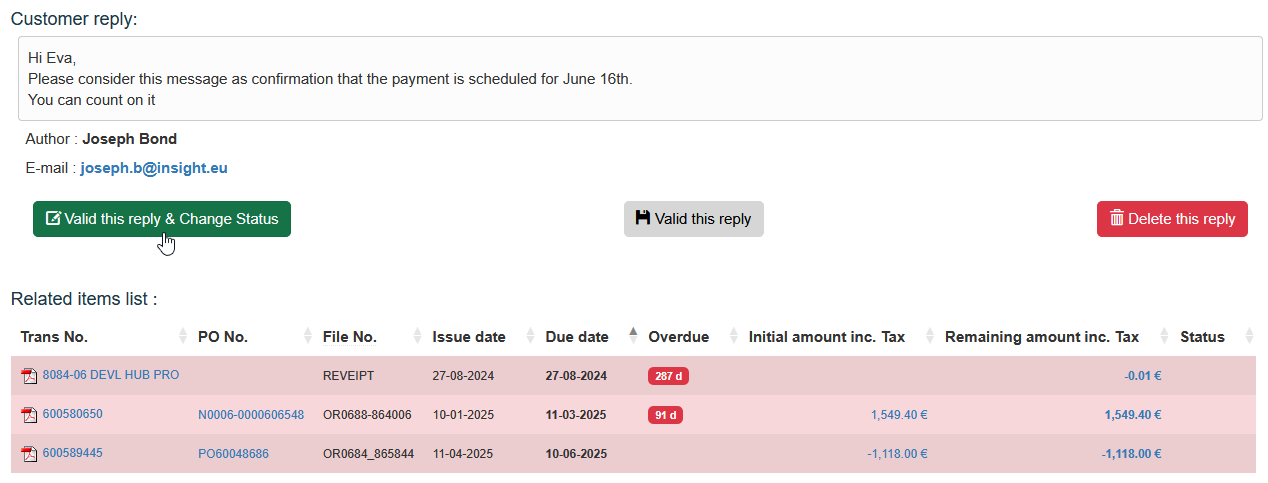Open transaction link 600580650
Screen dimensions: 1268x483
(x=73, y=414)
